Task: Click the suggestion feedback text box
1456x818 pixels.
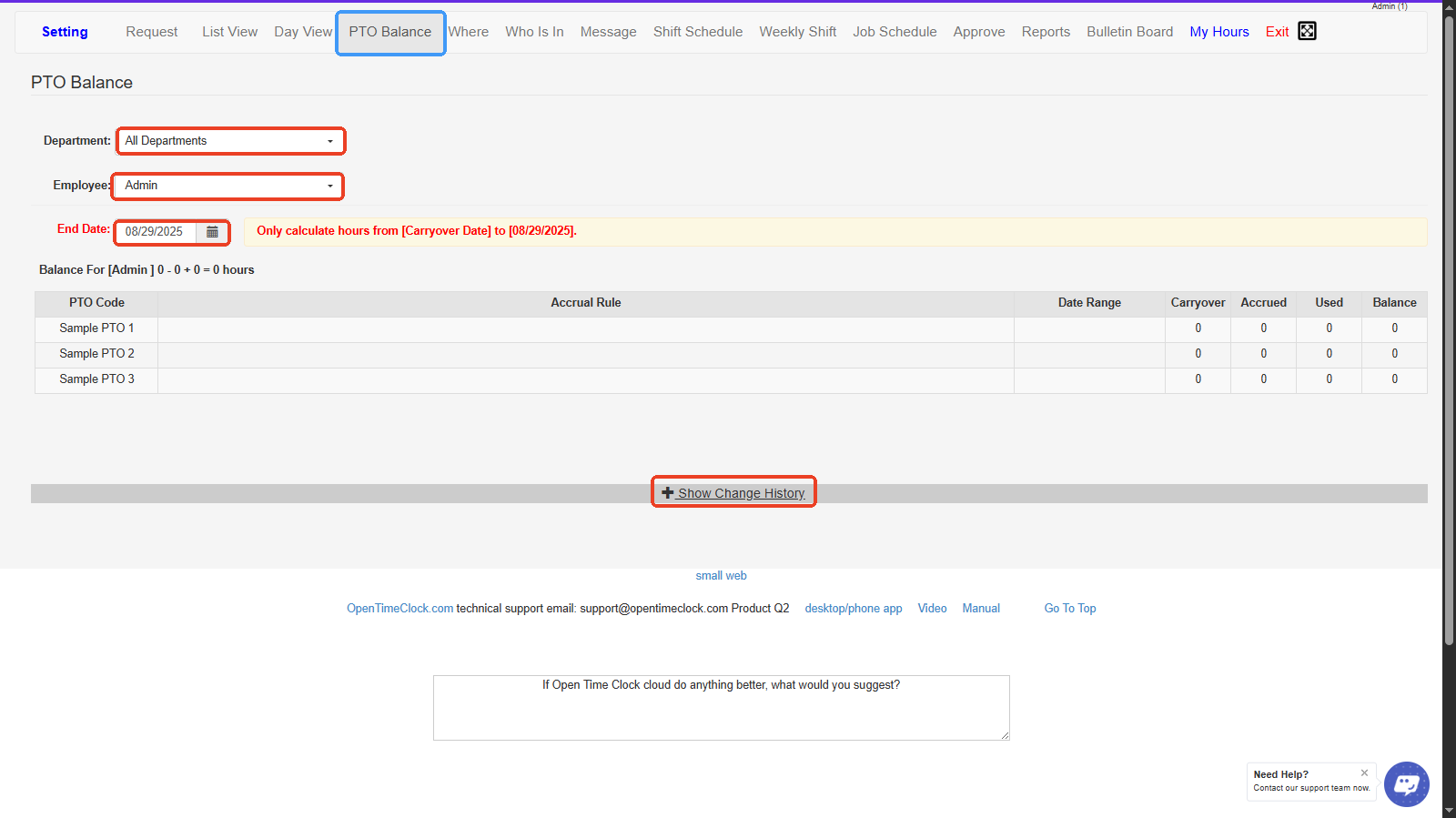Action: coord(721,708)
